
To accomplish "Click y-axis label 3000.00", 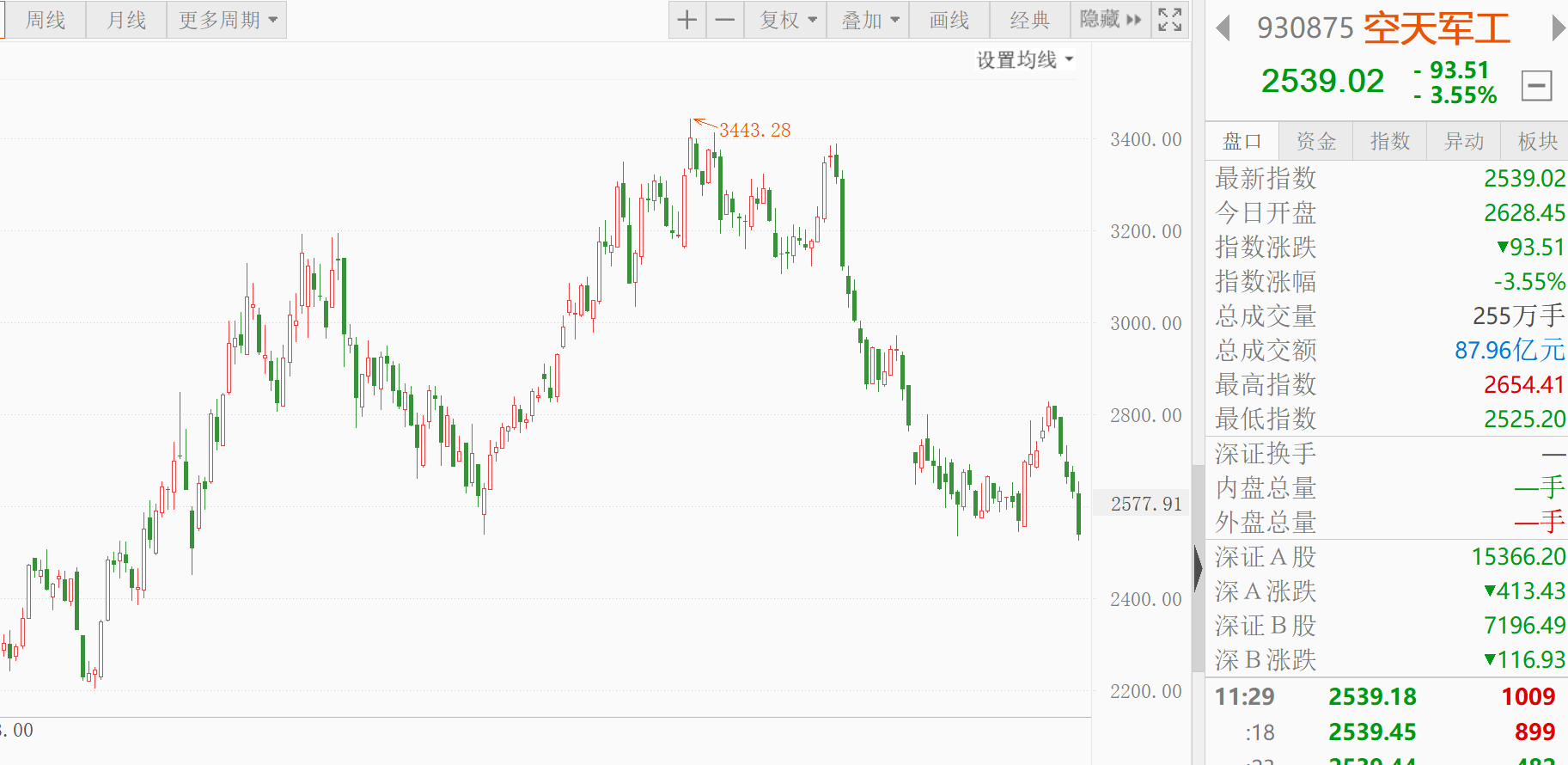I will (x=1146, y=323).
